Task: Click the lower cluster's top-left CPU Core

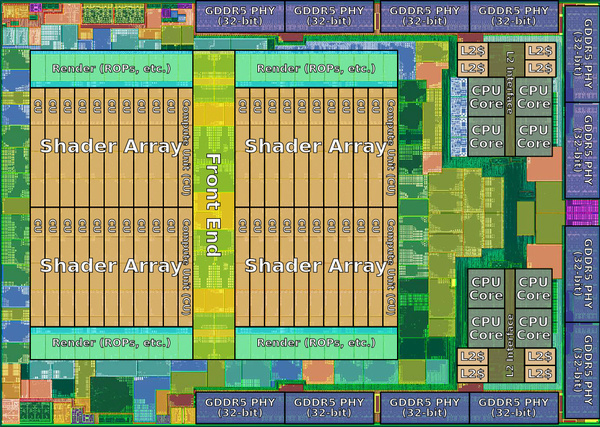Action: (486, 288)
